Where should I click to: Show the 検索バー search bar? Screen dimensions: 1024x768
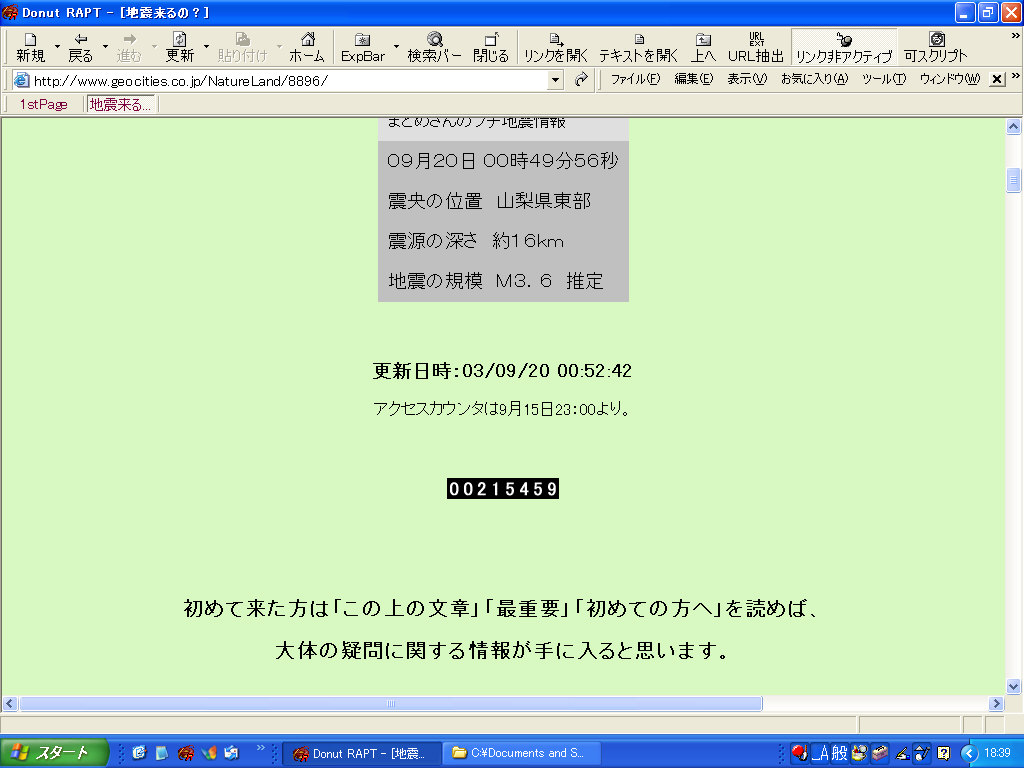(x=435, y=47)
